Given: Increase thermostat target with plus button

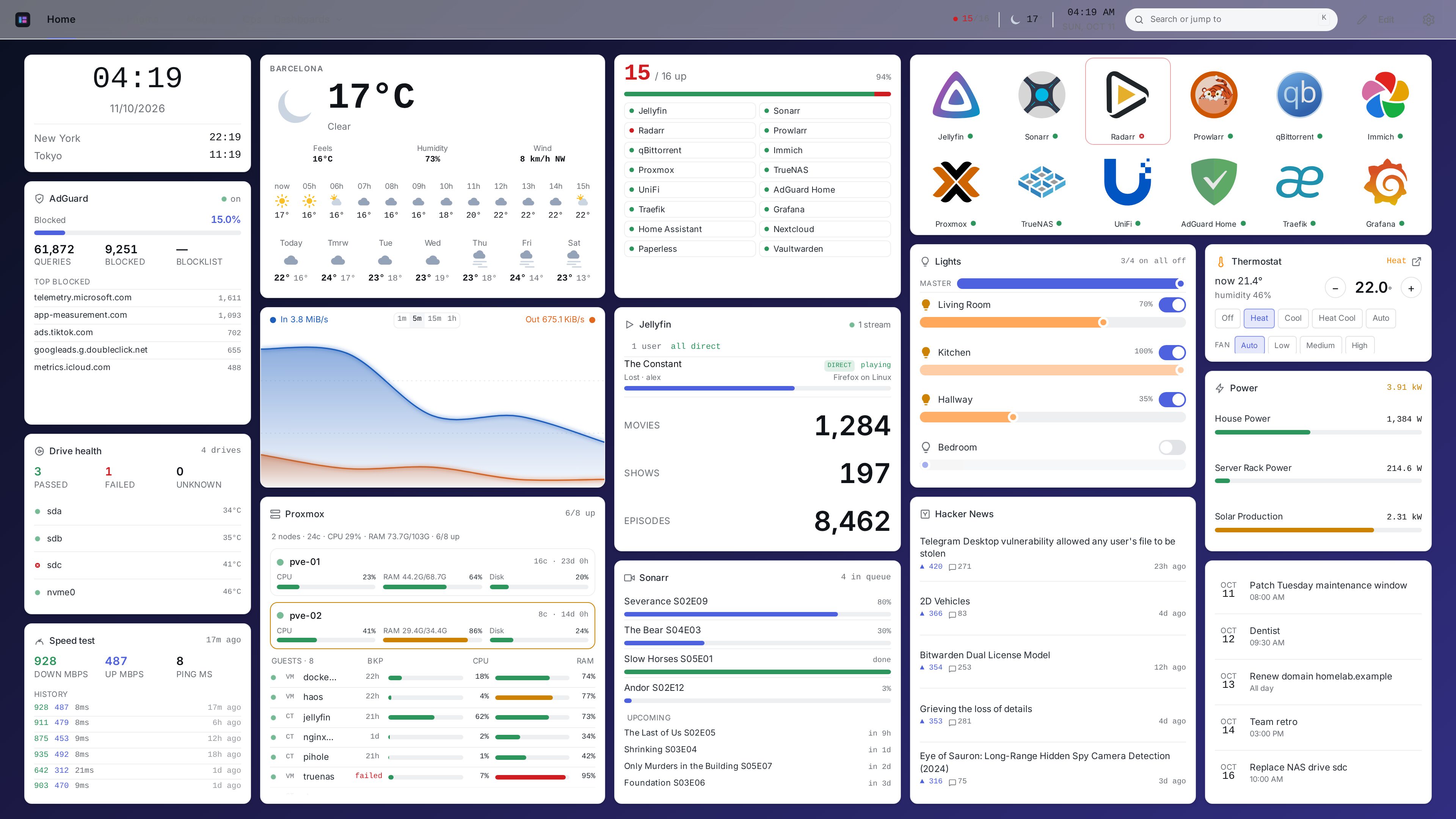Looking at the screenshot, I should [1411, 288].
